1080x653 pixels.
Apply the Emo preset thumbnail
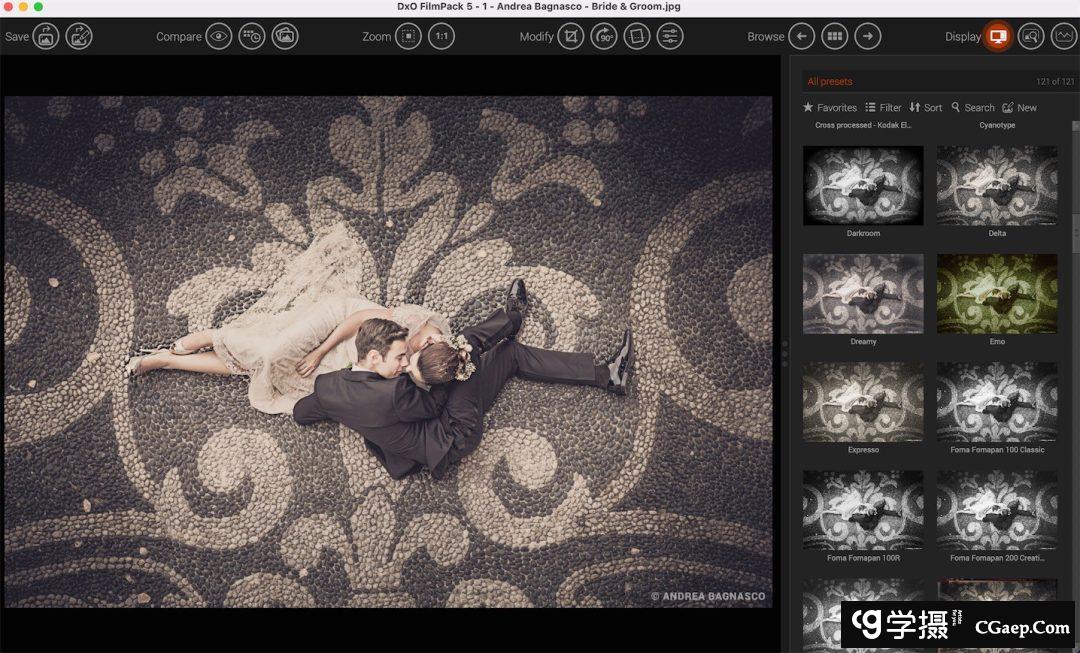(x=996, y=294)
